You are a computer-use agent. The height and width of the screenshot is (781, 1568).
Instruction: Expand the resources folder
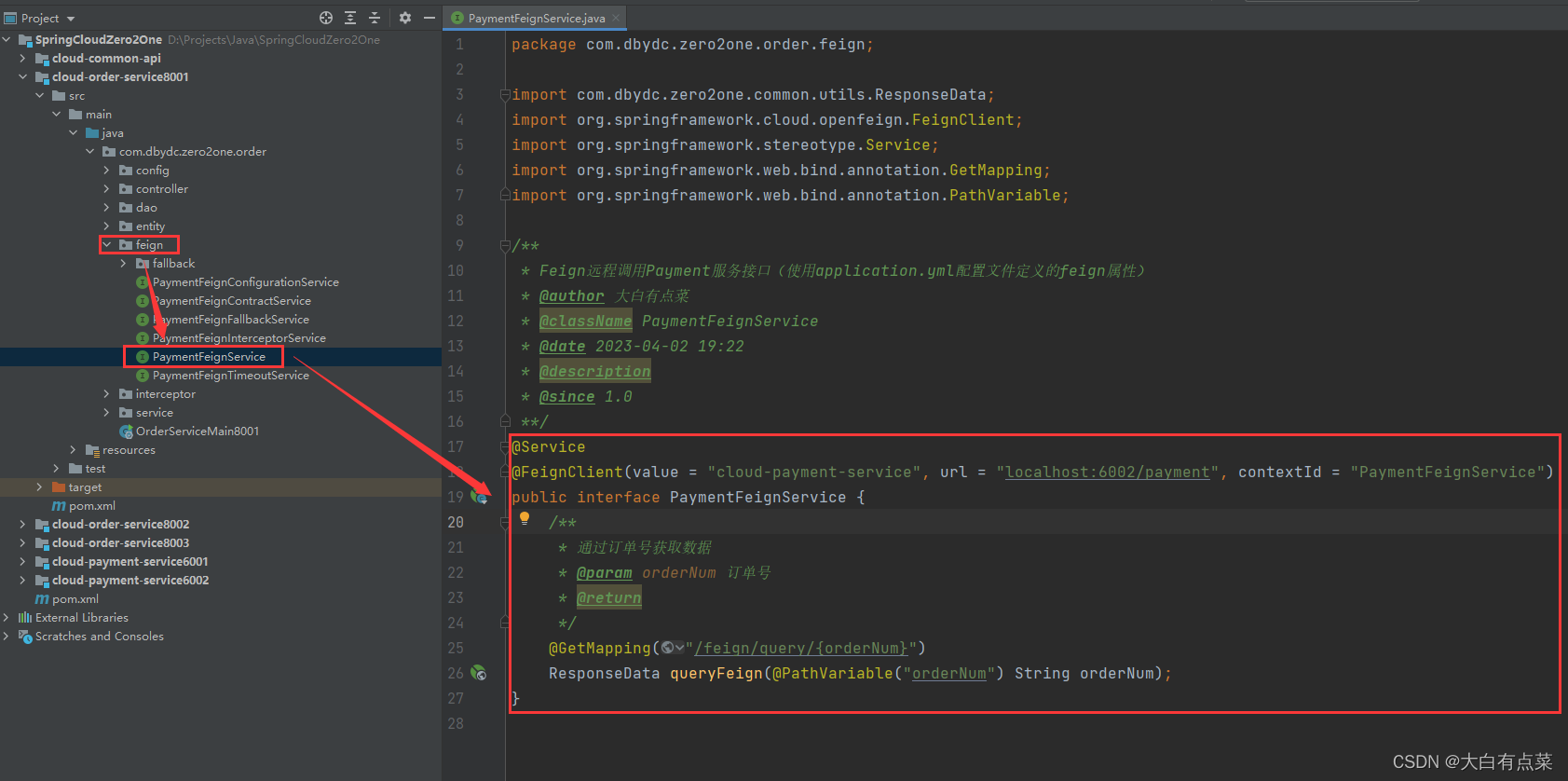coord(74,450)
